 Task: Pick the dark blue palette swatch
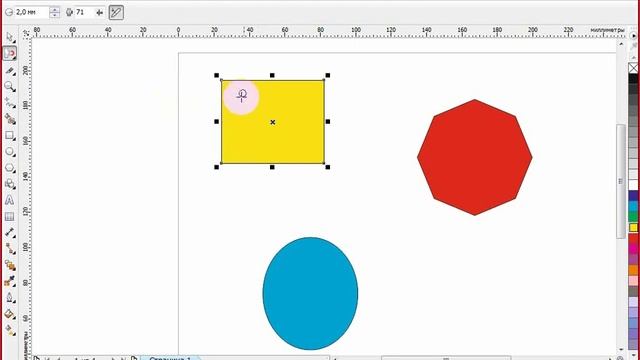point(633,196)
